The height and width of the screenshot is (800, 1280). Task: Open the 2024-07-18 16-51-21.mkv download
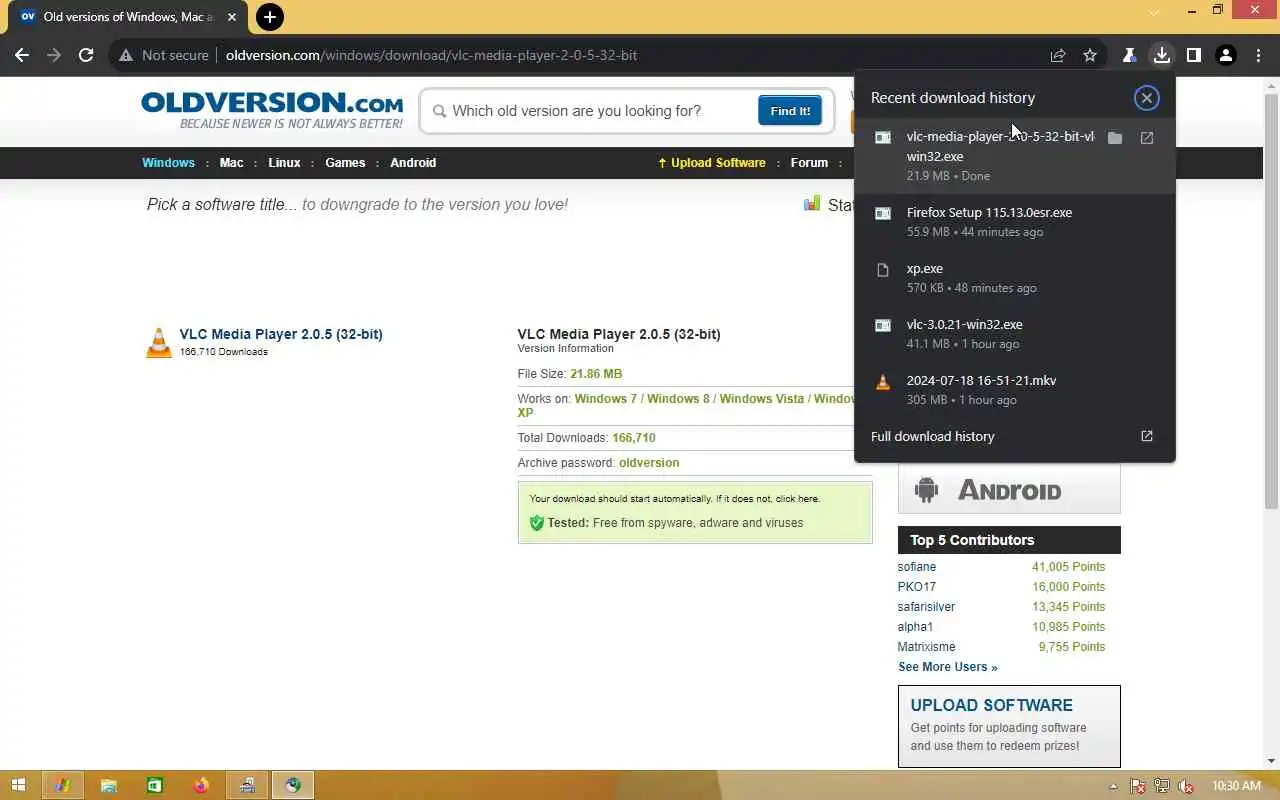pyautogui.click(x=1015, y=389)
